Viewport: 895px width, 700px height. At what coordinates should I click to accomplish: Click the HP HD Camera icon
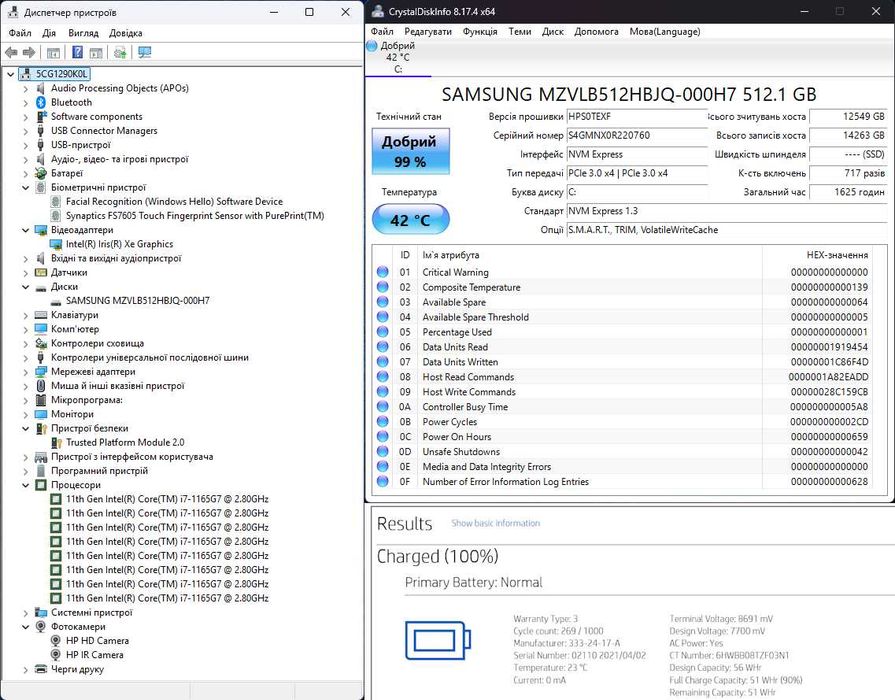click(x=56, y=641)
